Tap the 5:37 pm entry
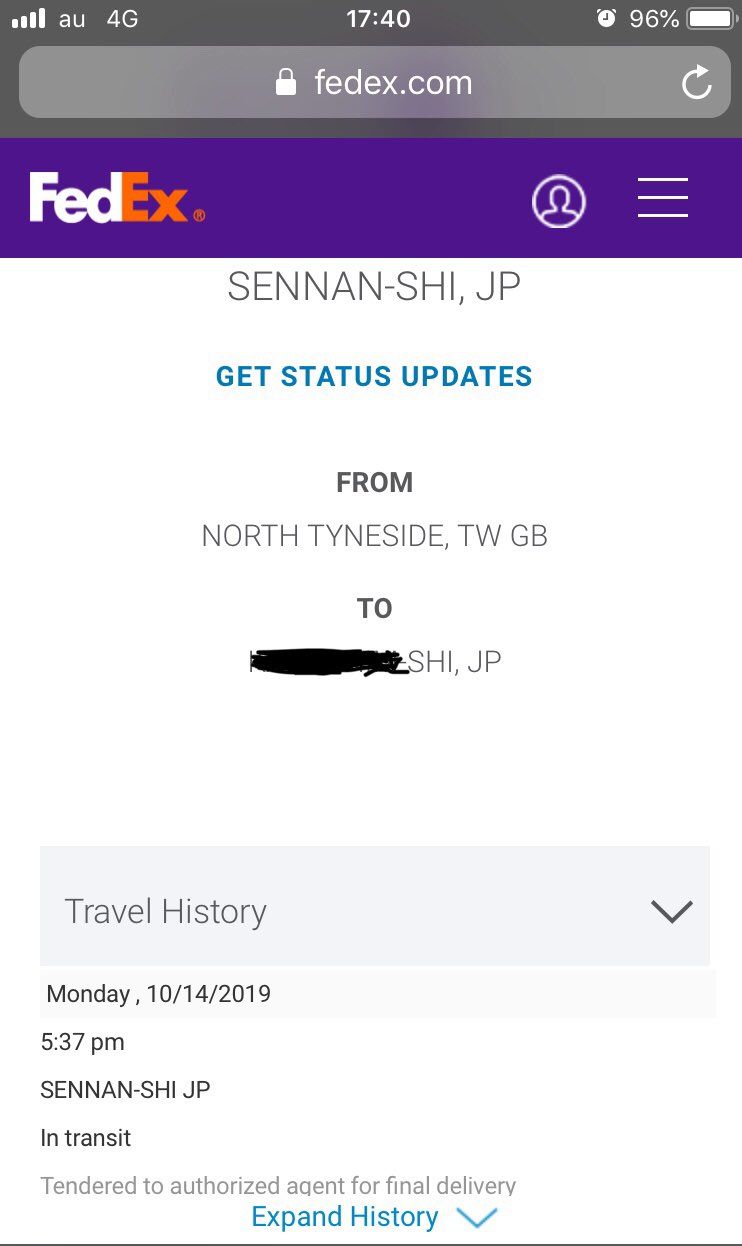742x1246 pixels. coord(83,1042)
